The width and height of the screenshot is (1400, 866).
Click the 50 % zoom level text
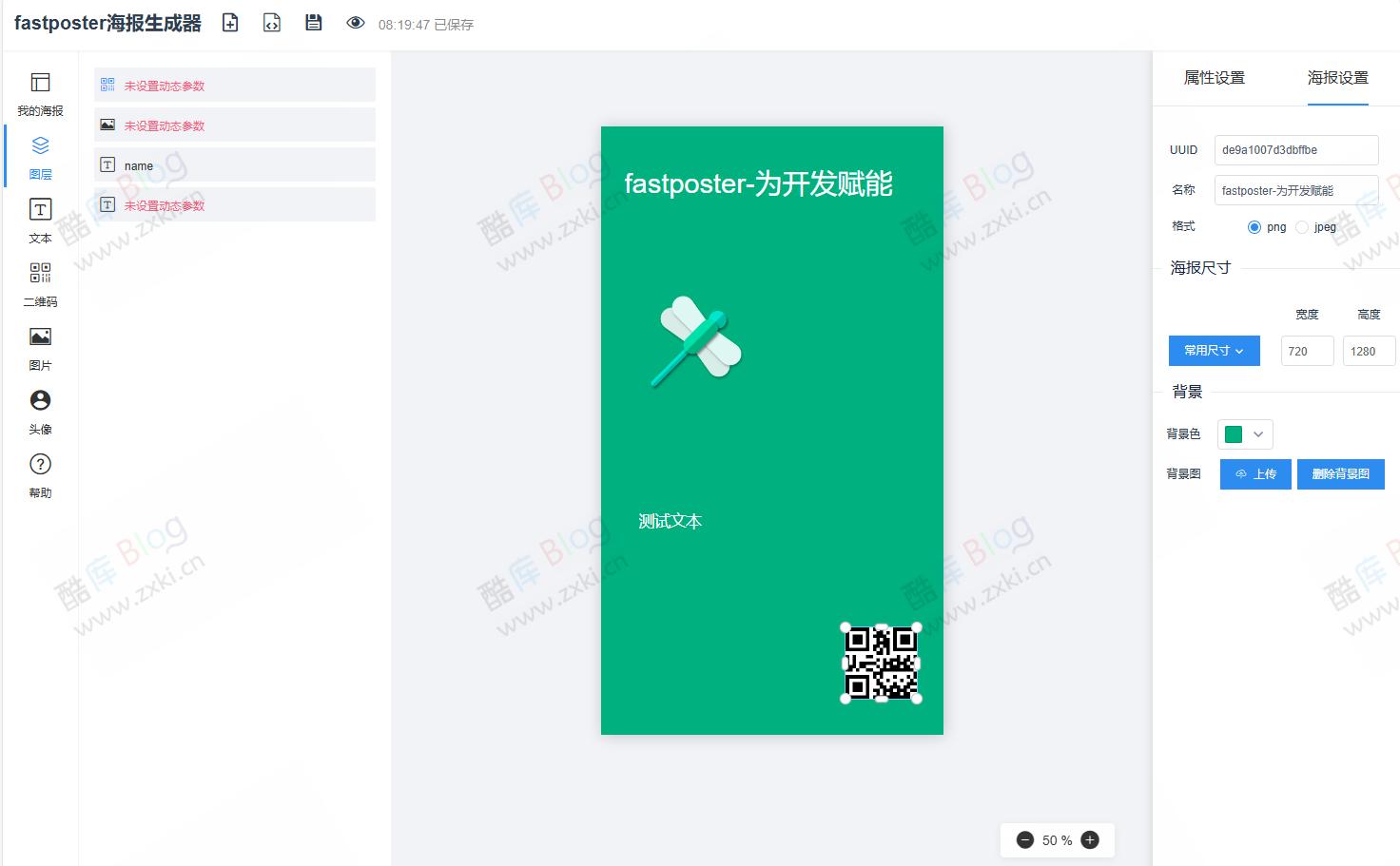1057,840
